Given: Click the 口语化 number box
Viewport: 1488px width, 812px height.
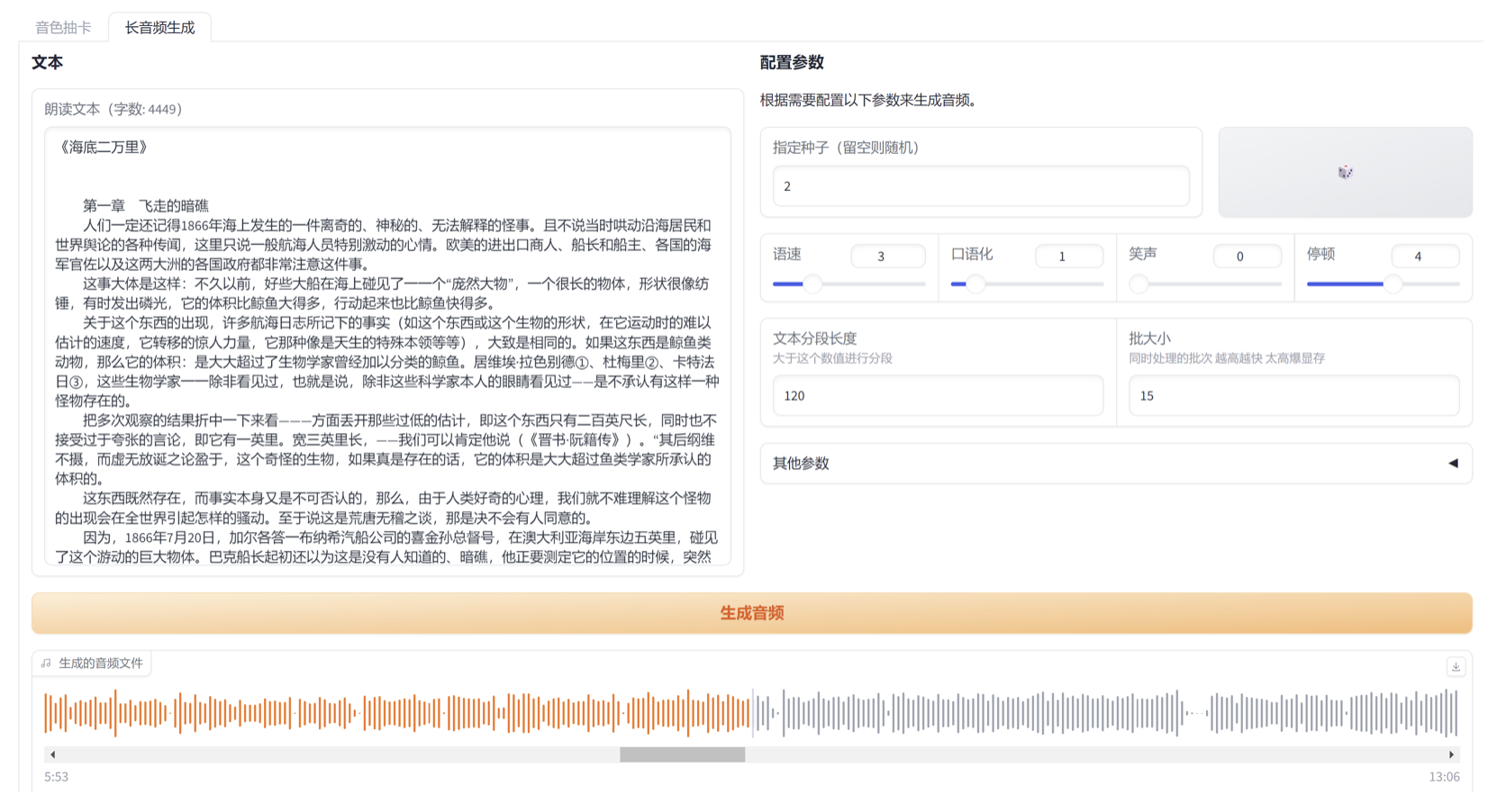Looking at the screenshot, I should 1069,257.
